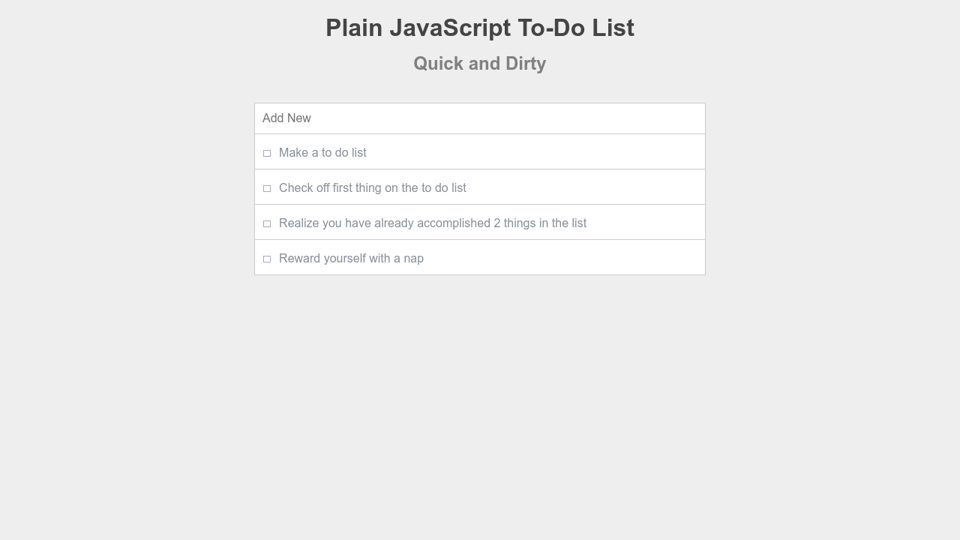Select the 'Check off first thing on the to do list' text
960x540 pixels.
click(372, 188)
